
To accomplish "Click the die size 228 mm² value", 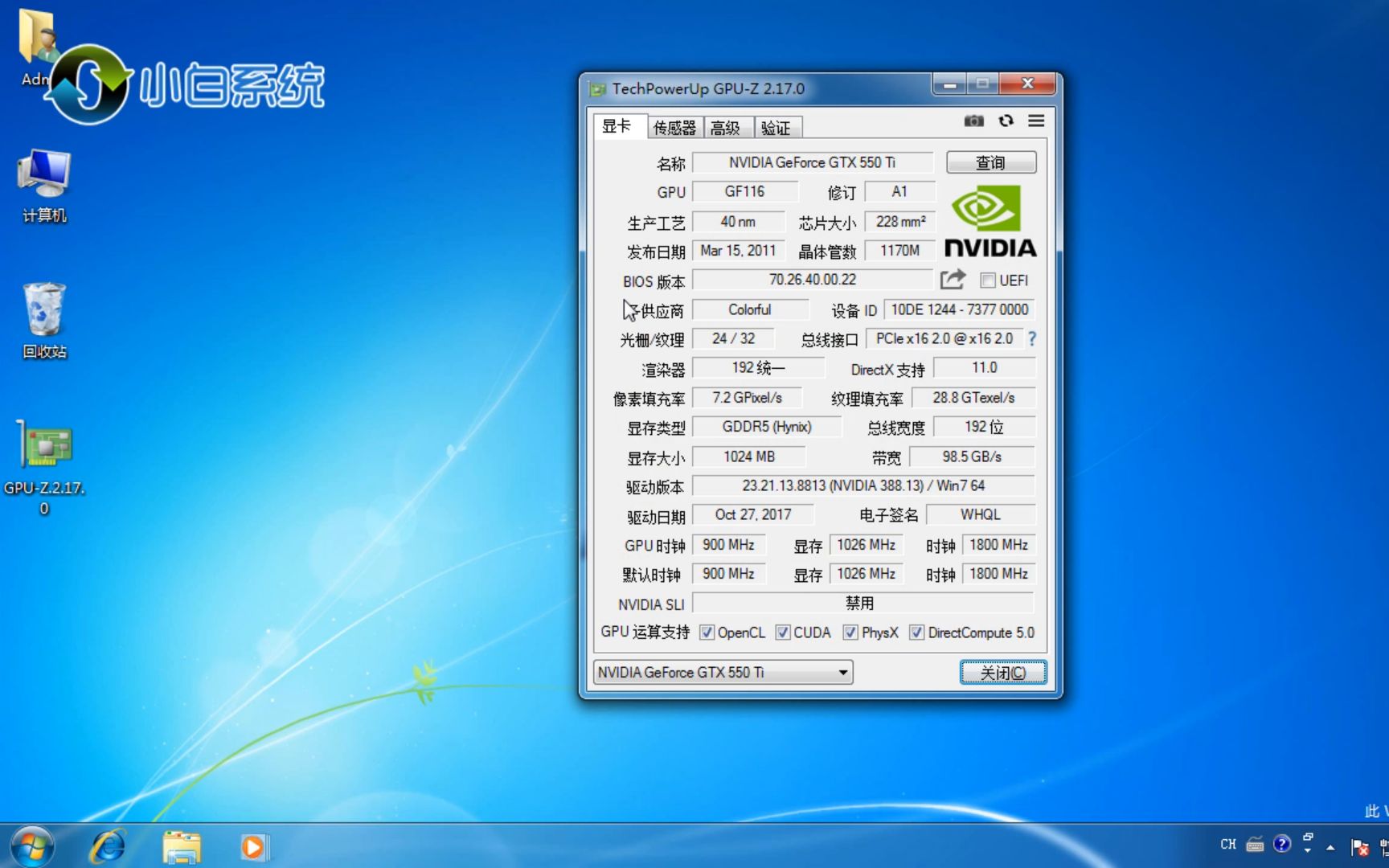I will coord(900,221).
